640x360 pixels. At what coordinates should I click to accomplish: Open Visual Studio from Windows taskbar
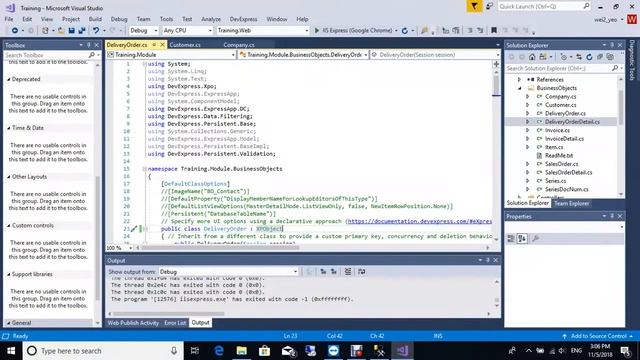coord(402,351)
